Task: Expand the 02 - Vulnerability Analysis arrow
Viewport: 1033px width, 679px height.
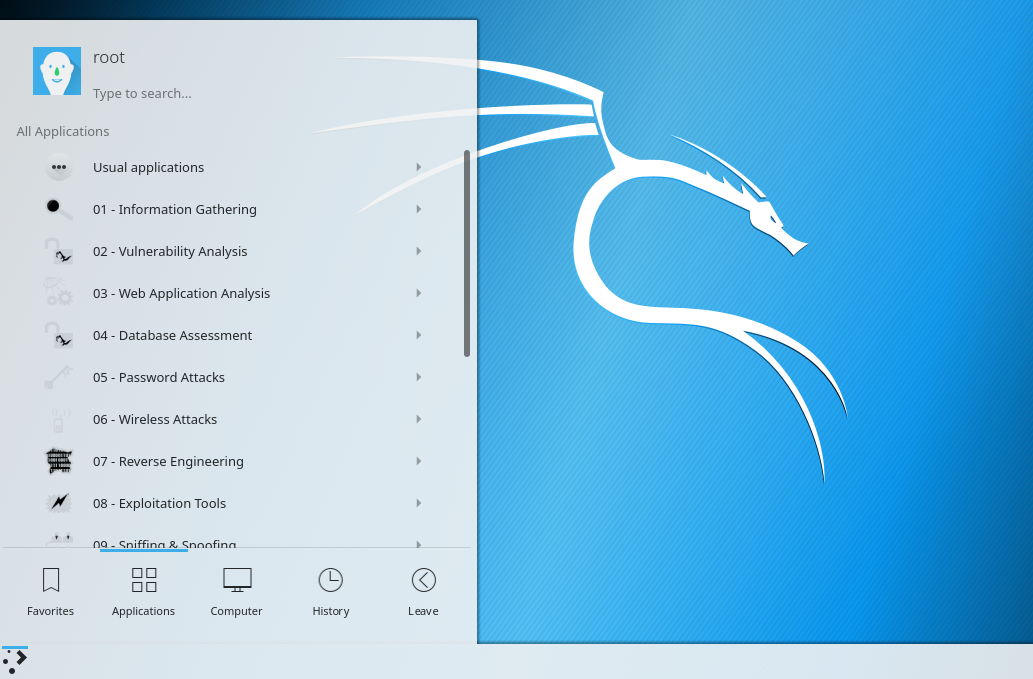Action: tap(418, 251)
